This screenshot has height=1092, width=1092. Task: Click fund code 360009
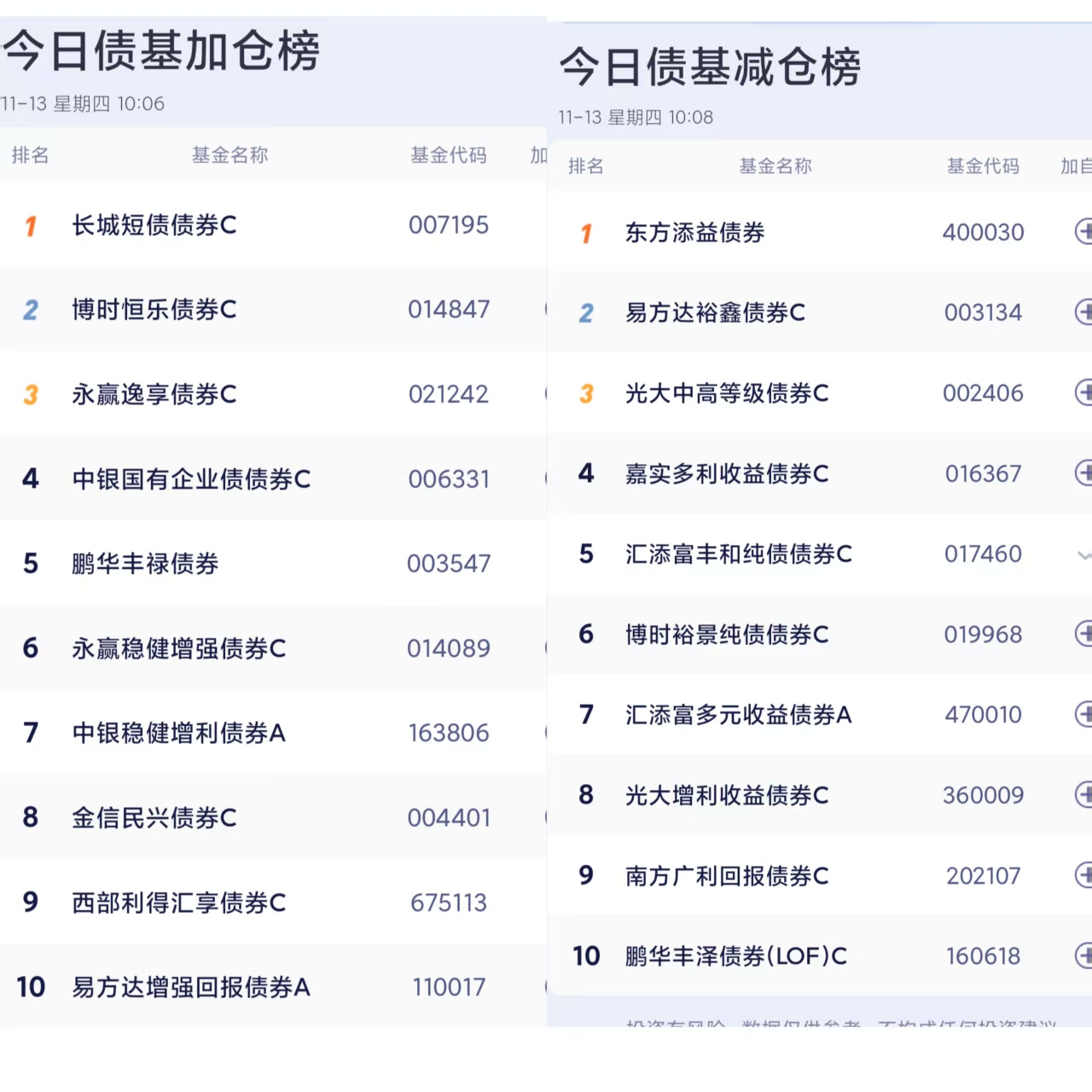(x=983, y=795)
